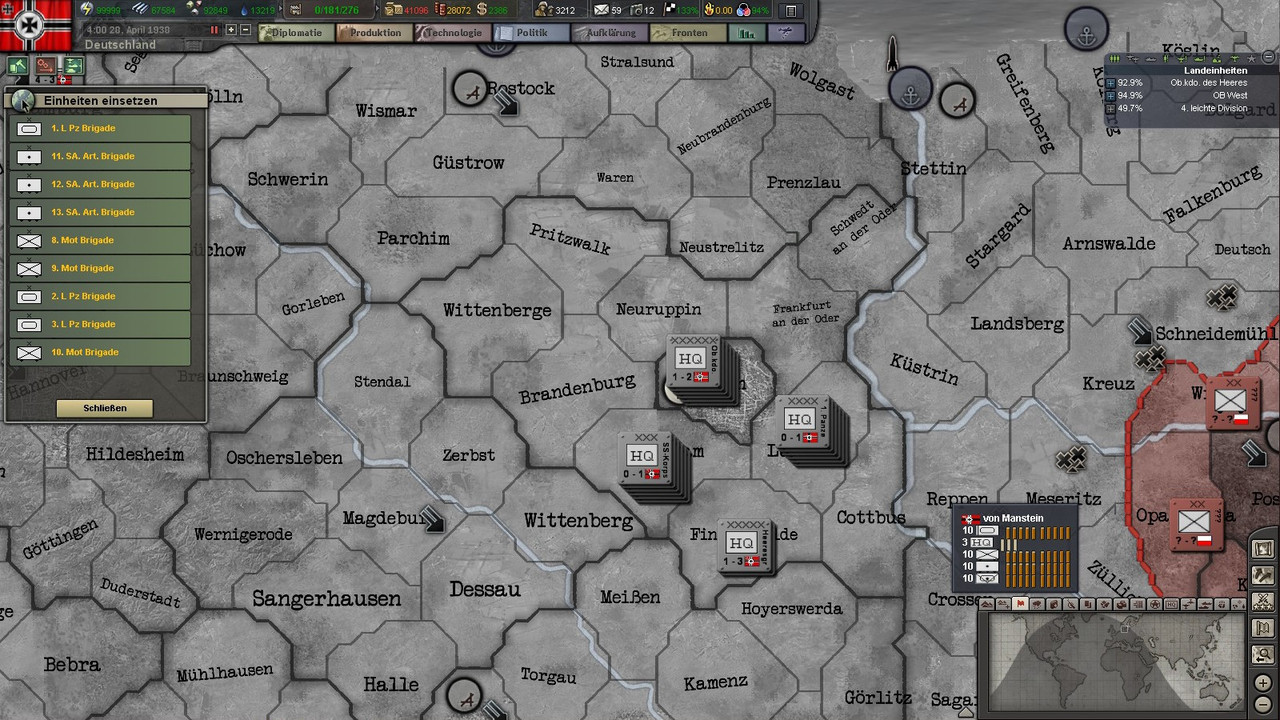
Task: Expand Ob.kdo. des Heeres in unit list
Action: click(1110, 83)
